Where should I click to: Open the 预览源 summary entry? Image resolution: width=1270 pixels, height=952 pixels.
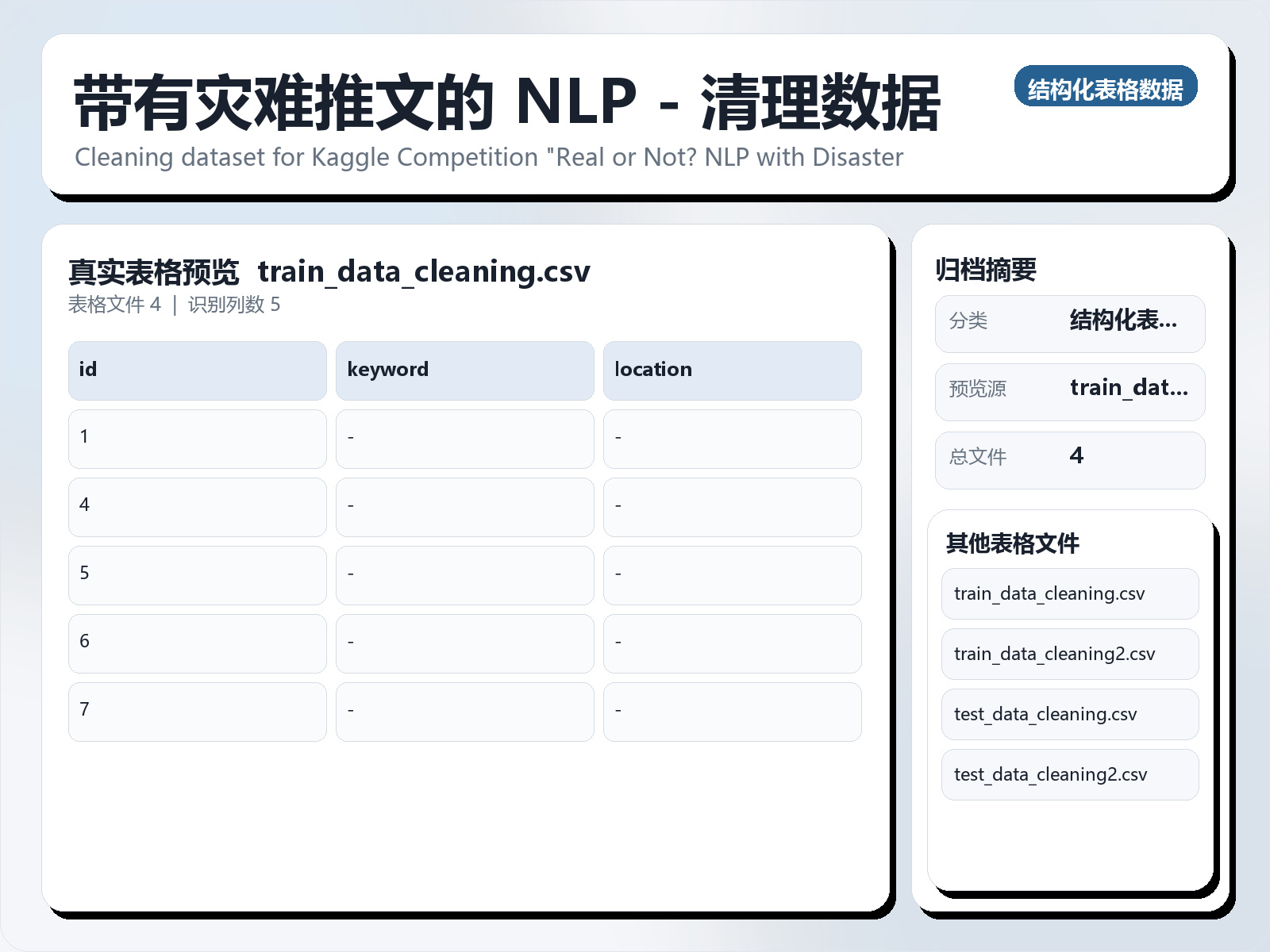click(x=1069, y=391)
